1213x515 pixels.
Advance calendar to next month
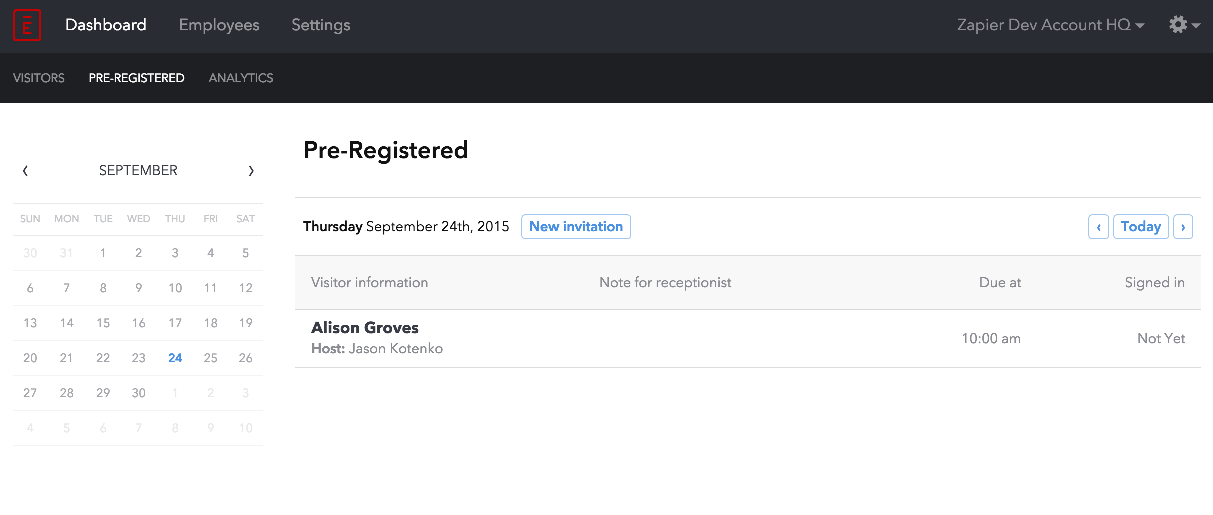coord(251,171)
